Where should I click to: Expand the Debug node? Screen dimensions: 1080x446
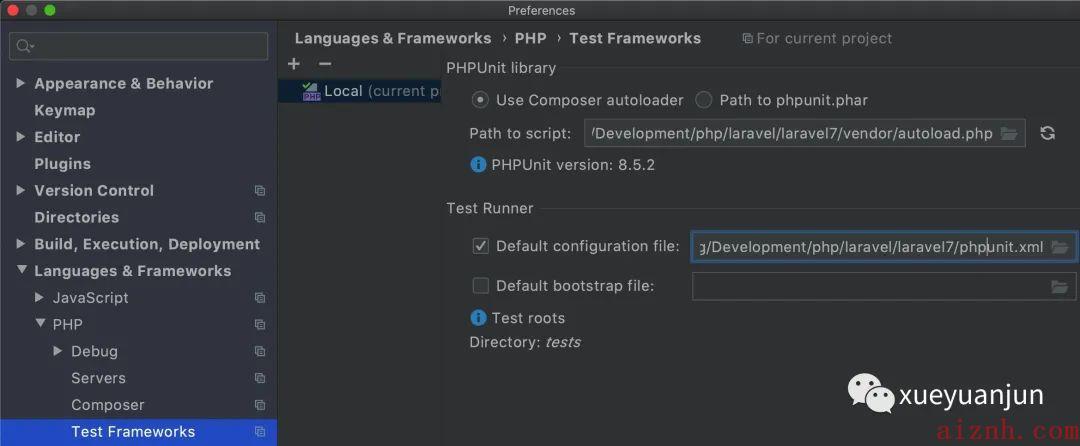click(58, 351)
